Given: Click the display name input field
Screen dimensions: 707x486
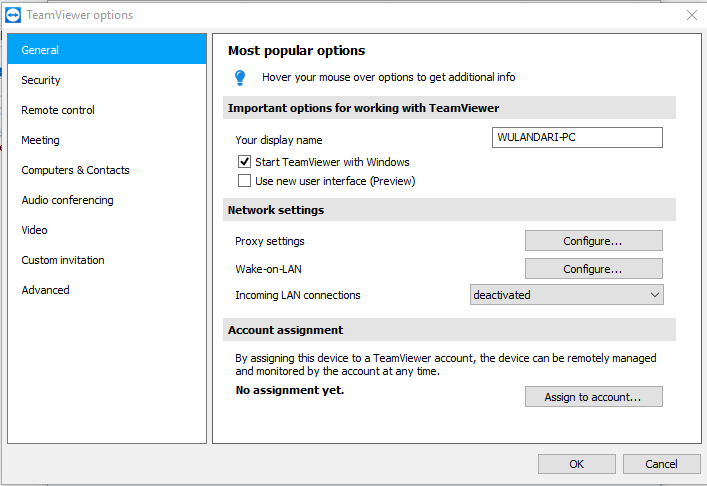Looking at the screenshot, I should [577, 138].
